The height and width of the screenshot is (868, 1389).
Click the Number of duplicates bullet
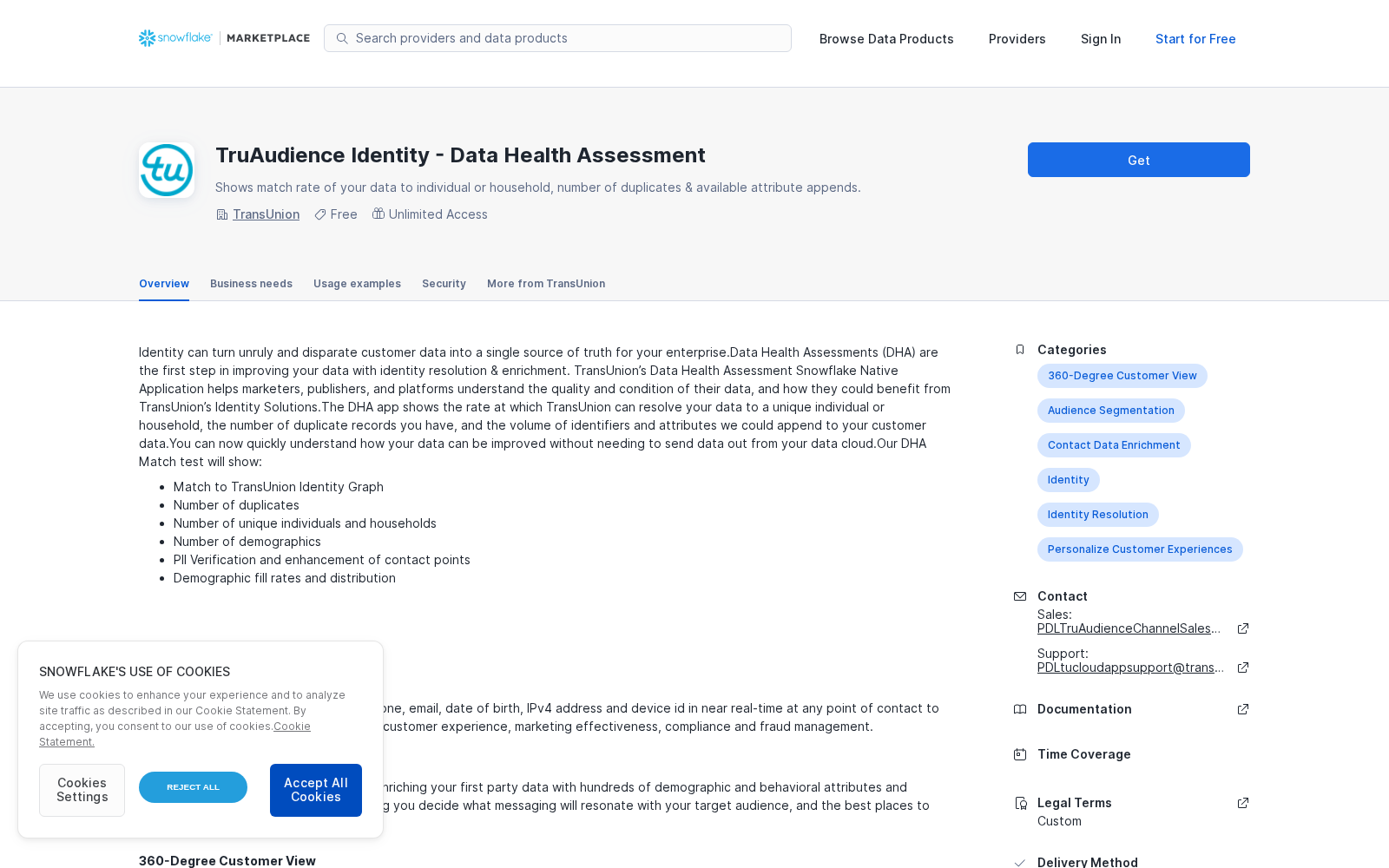[x=236, y=505]
